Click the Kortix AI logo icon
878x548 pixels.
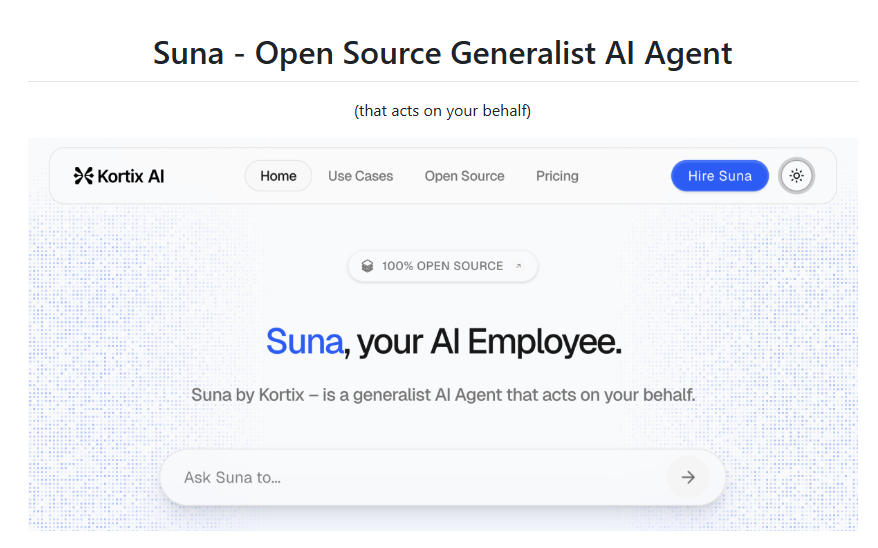pyautogui.click(x=83, y=176)
